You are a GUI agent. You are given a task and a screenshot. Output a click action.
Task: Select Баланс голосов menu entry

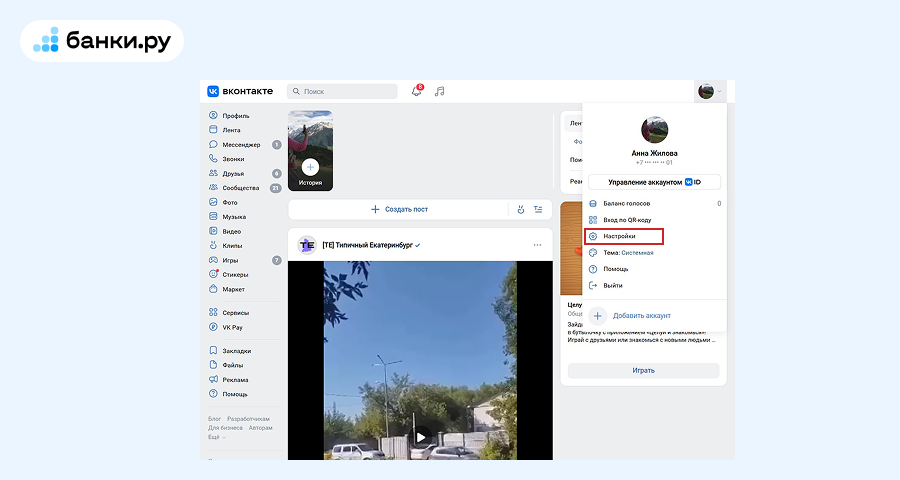click(654, 203)
